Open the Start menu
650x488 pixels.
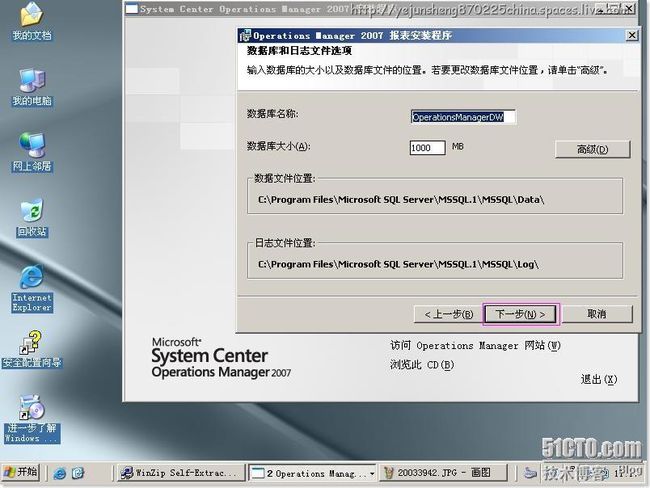click(21, 473)
